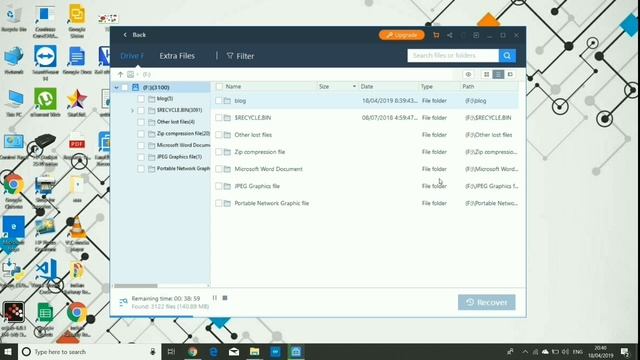Click the orange Upgrade button
The height and width of the screenshot is (360, 640).
[x=402, y=35]
